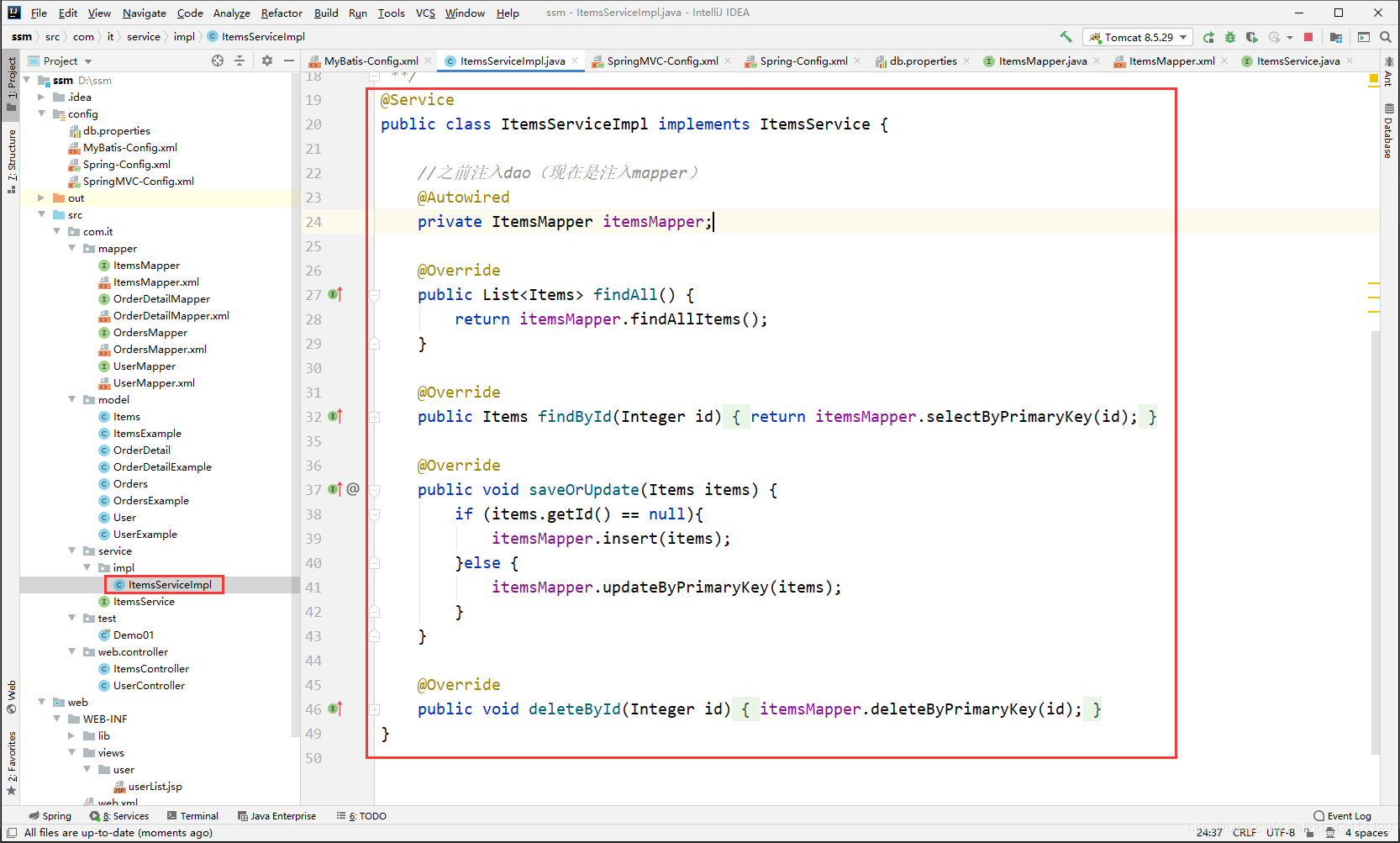Viewport: 1400px width, 843px height.
Task: Switch to MyBatis-Config.xml tab
Action: point(371,61)
